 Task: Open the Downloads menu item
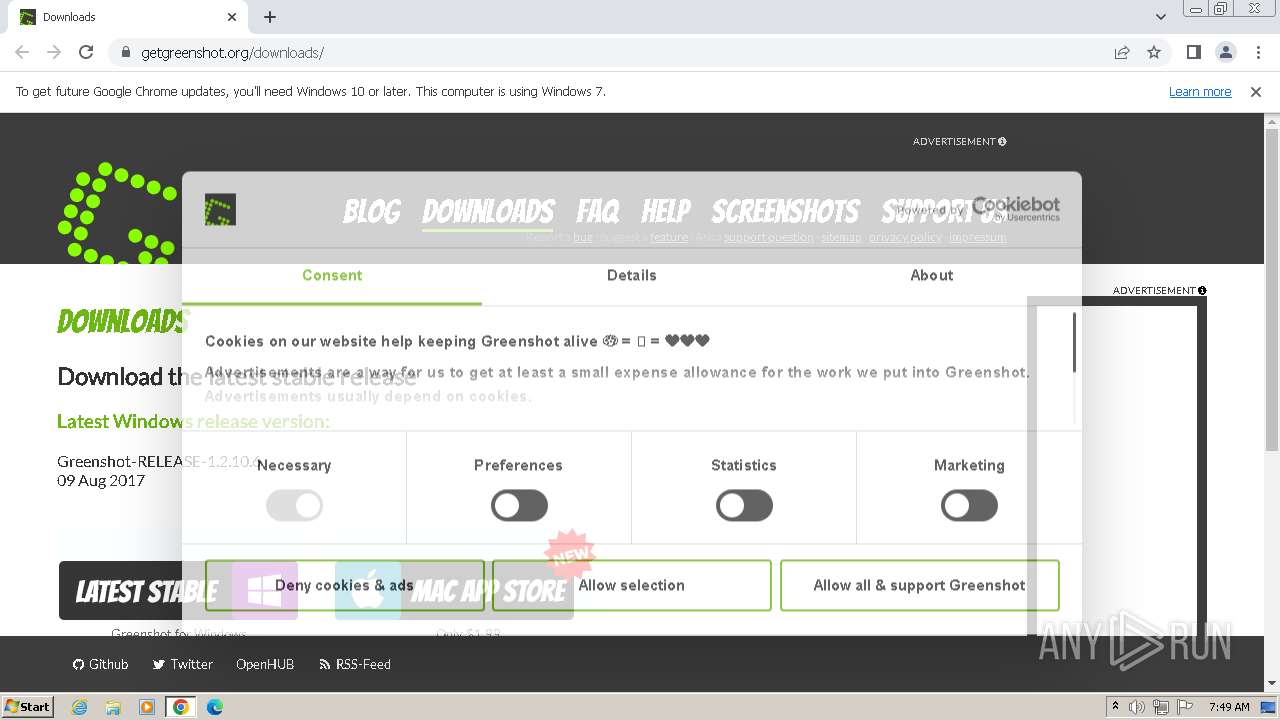tap(488, 211)
